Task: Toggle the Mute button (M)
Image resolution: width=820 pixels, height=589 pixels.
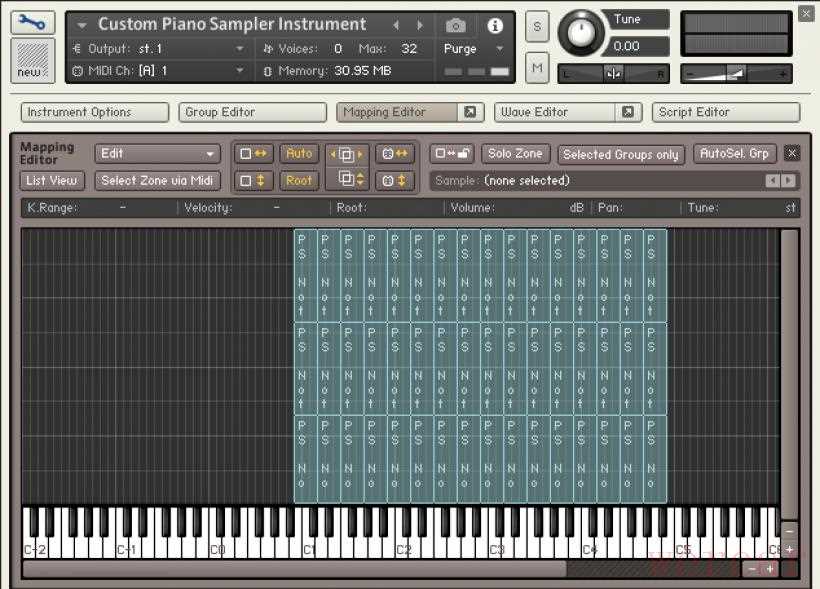Action: [x=537, y=67]
